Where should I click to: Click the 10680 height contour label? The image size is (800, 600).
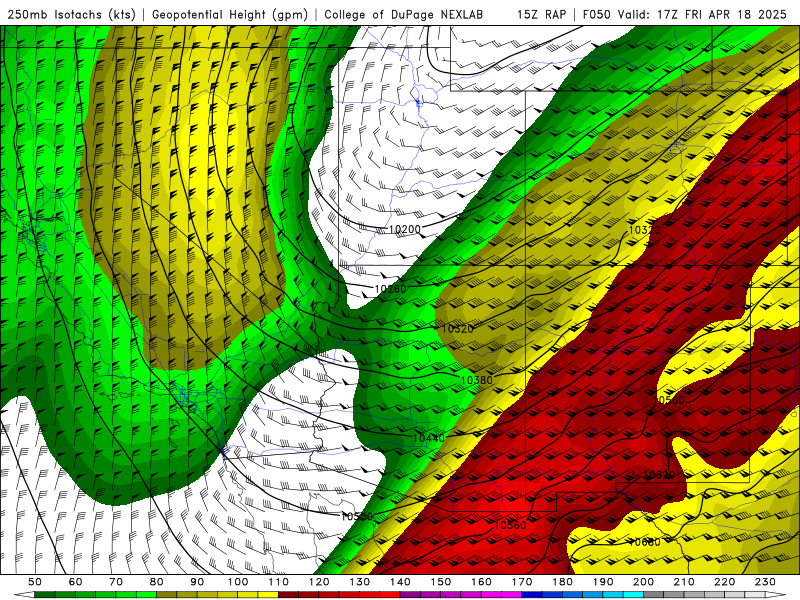[x=644, y=542]
